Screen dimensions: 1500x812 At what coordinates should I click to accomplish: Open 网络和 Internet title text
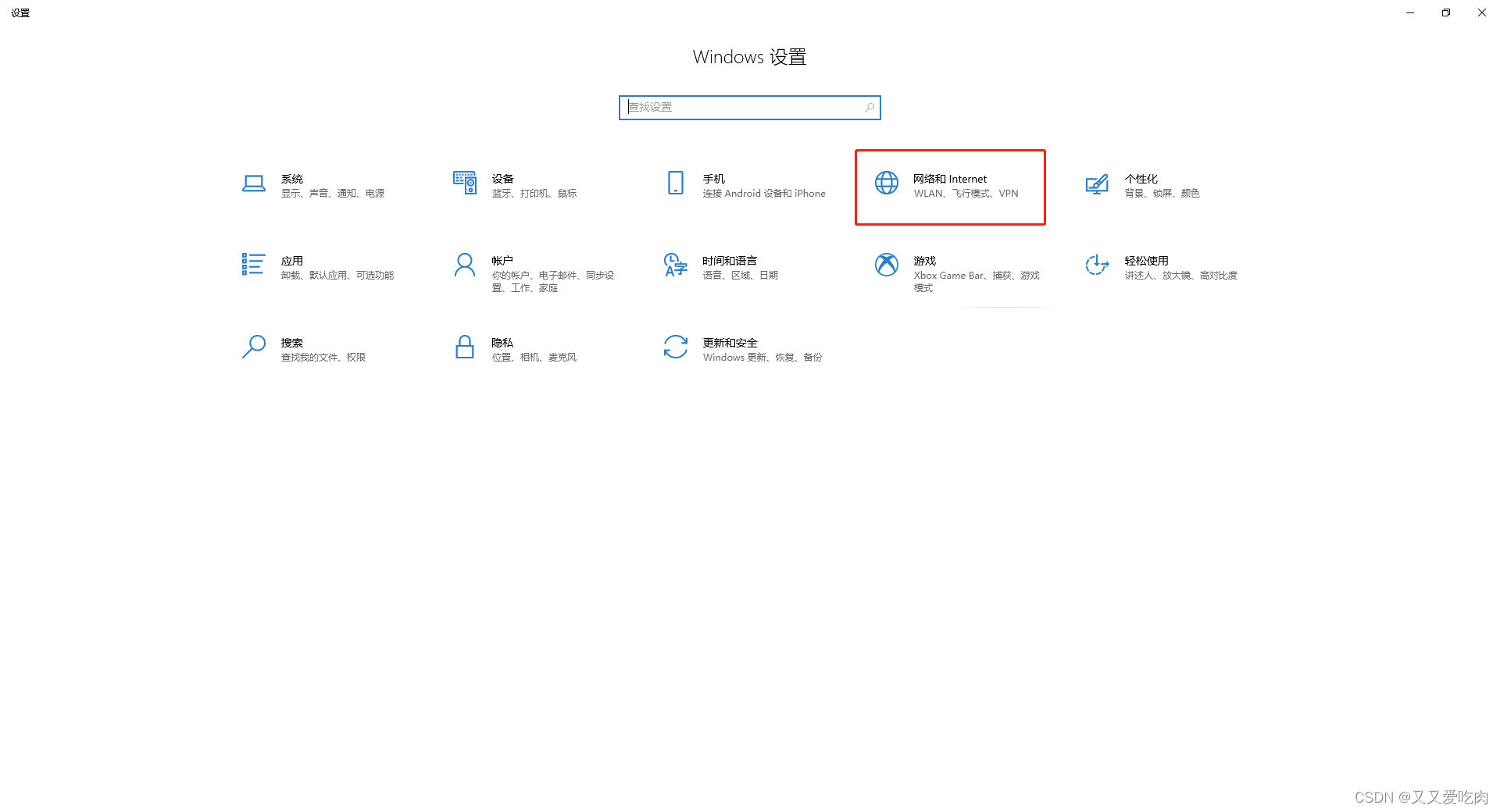coord(950,179)
